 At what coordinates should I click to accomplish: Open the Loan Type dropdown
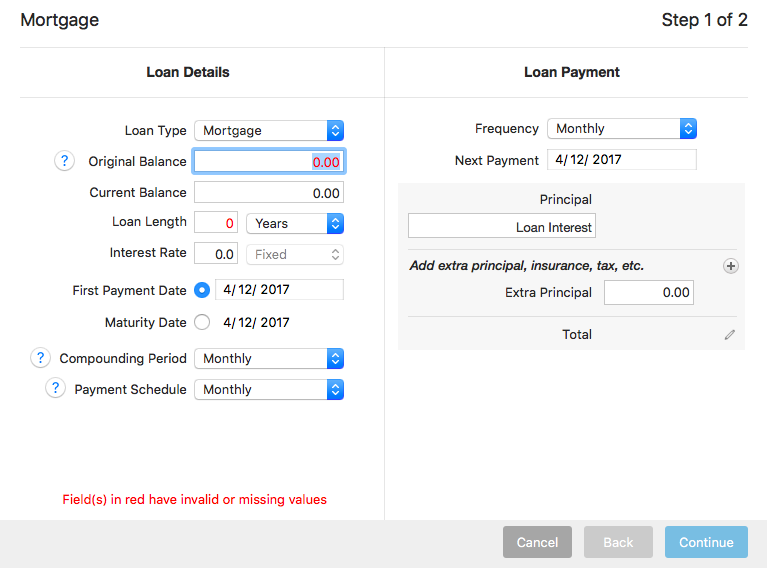point(269,130)
